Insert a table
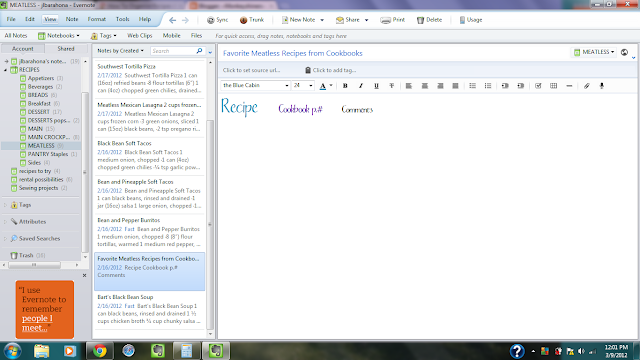 click(x=553, y=86)
